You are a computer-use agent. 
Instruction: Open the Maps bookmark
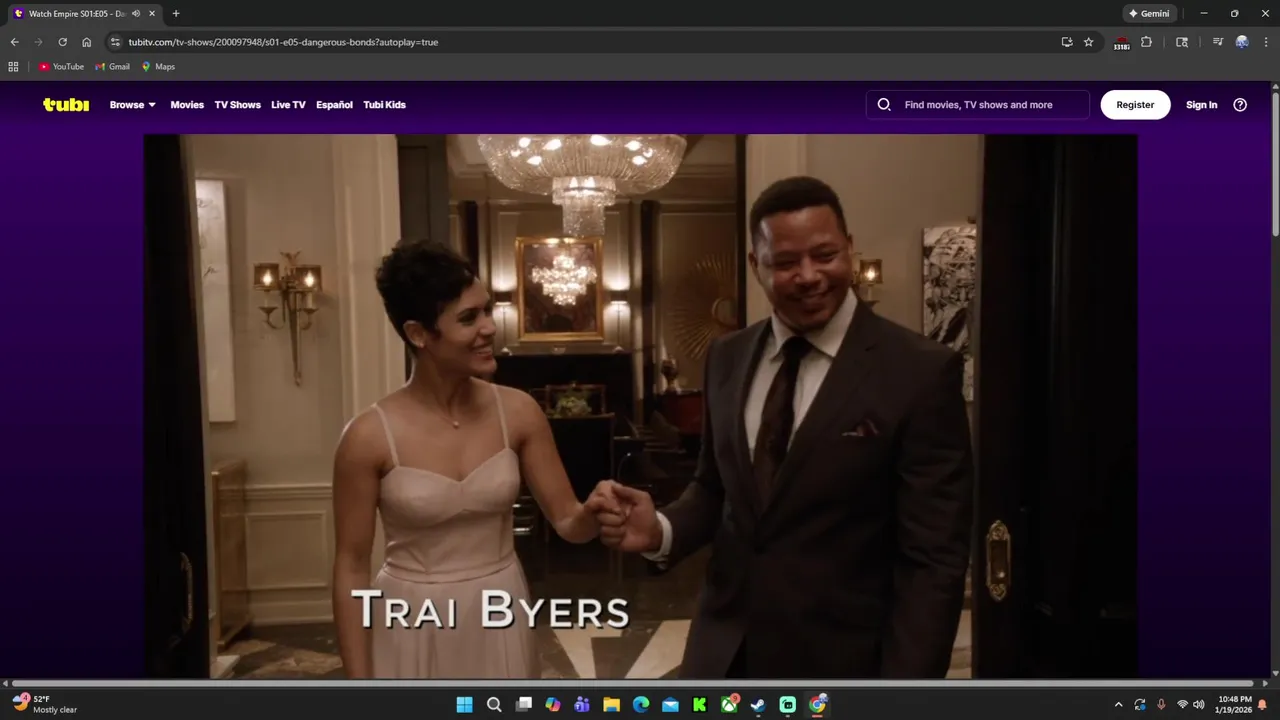tap(158, 67)
